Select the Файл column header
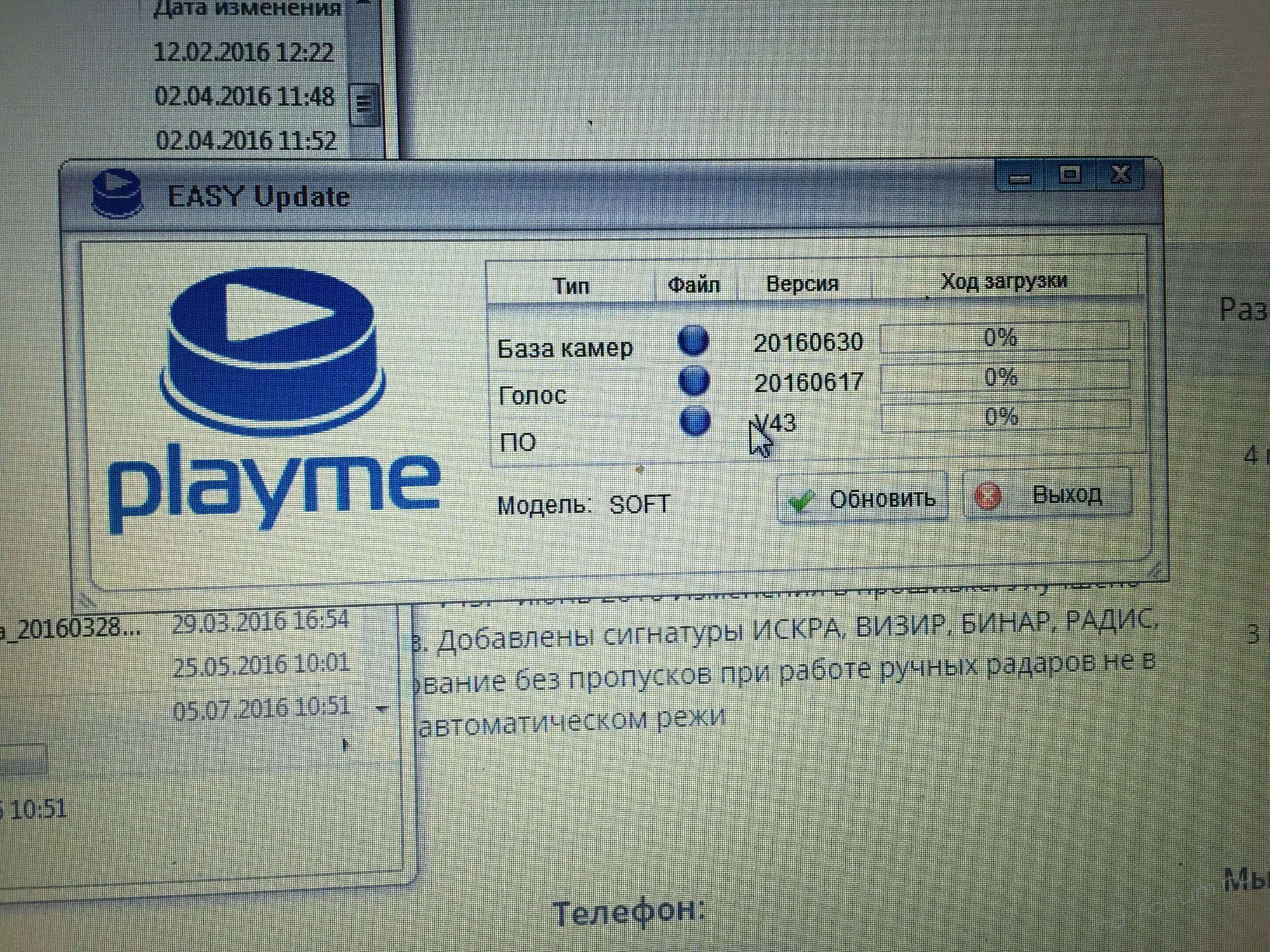1270x952 pixels. click(694, 284)
